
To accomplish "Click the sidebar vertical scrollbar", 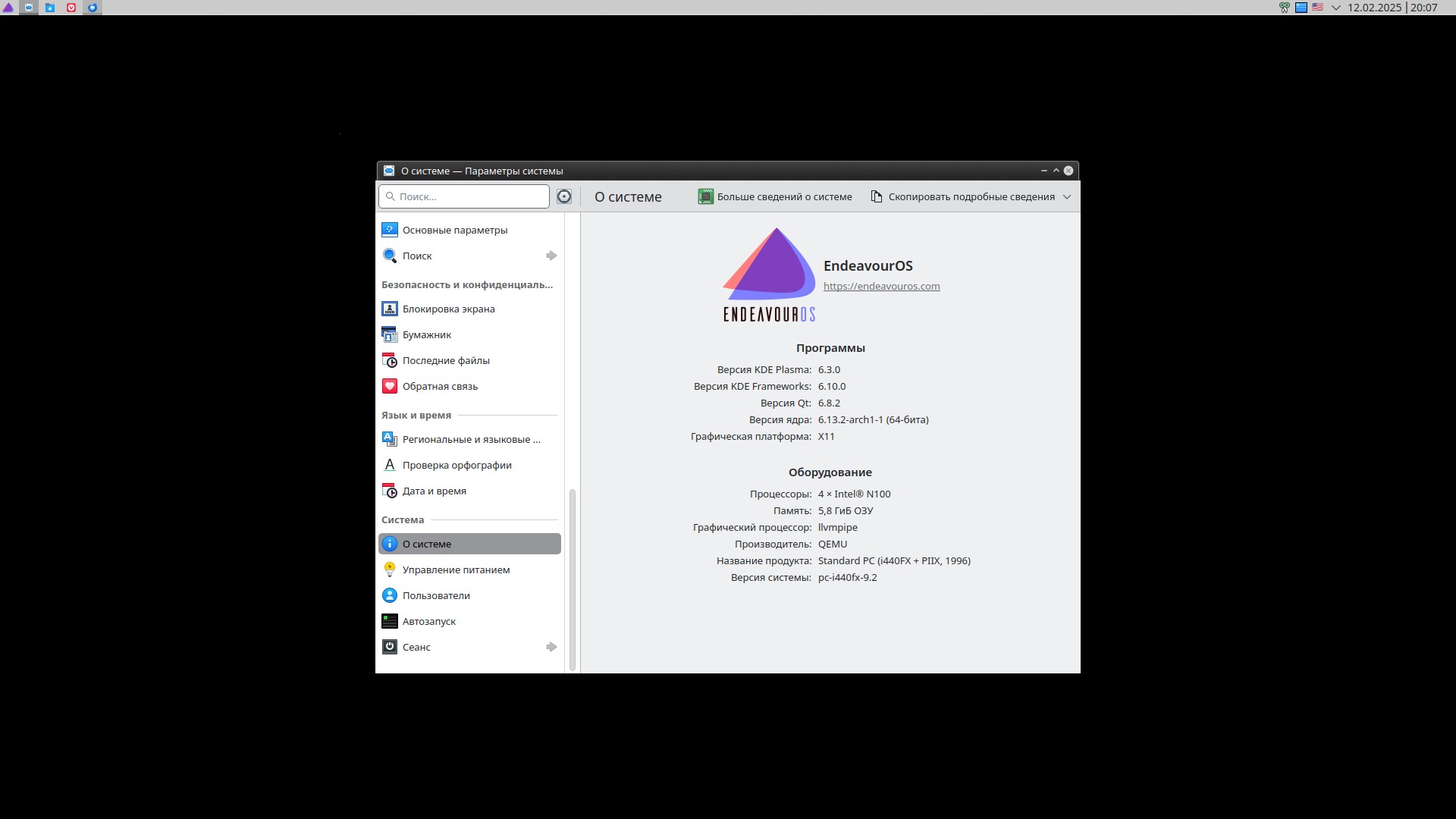I will tap(573, 580).
